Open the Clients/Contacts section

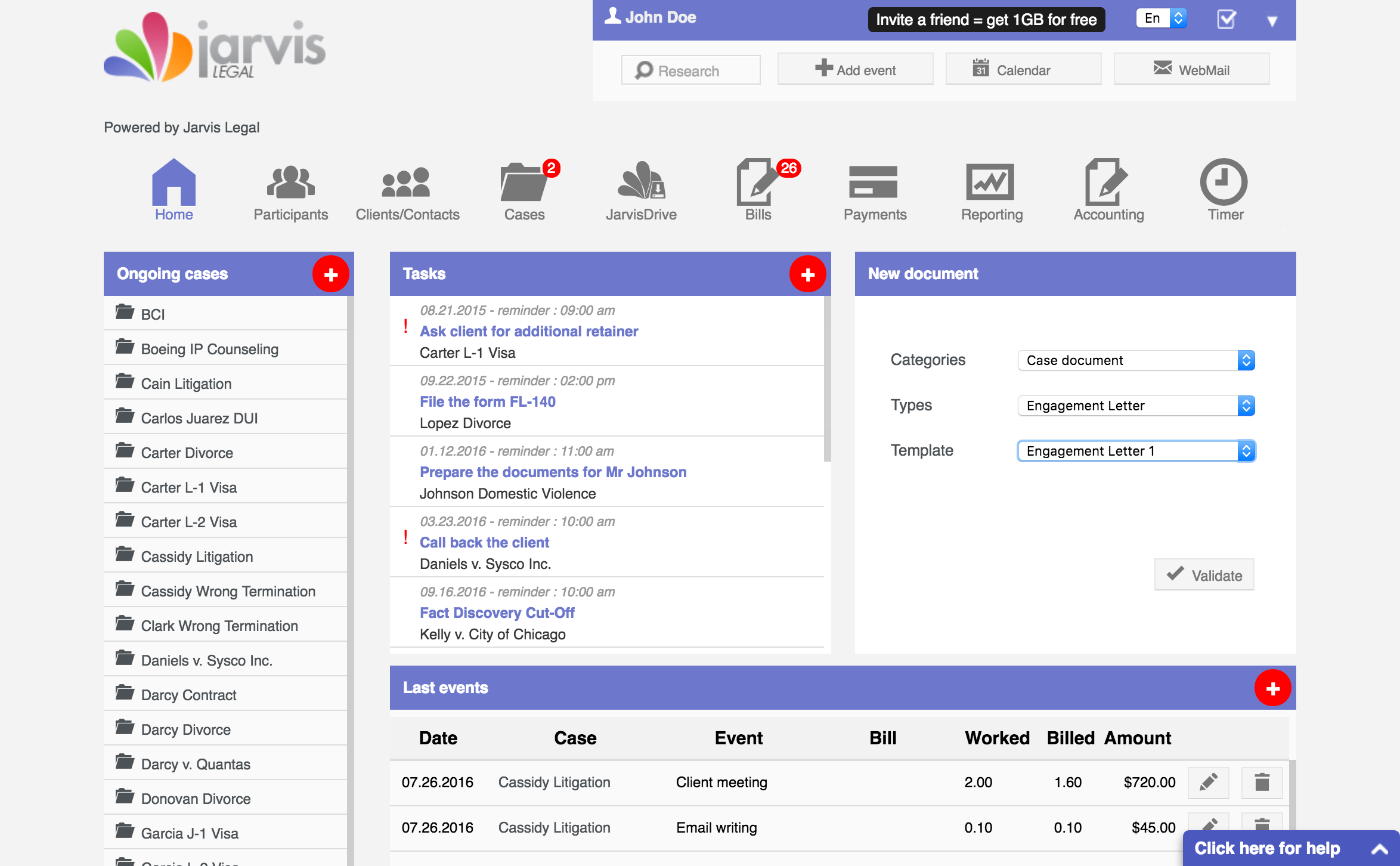(407, 190)
